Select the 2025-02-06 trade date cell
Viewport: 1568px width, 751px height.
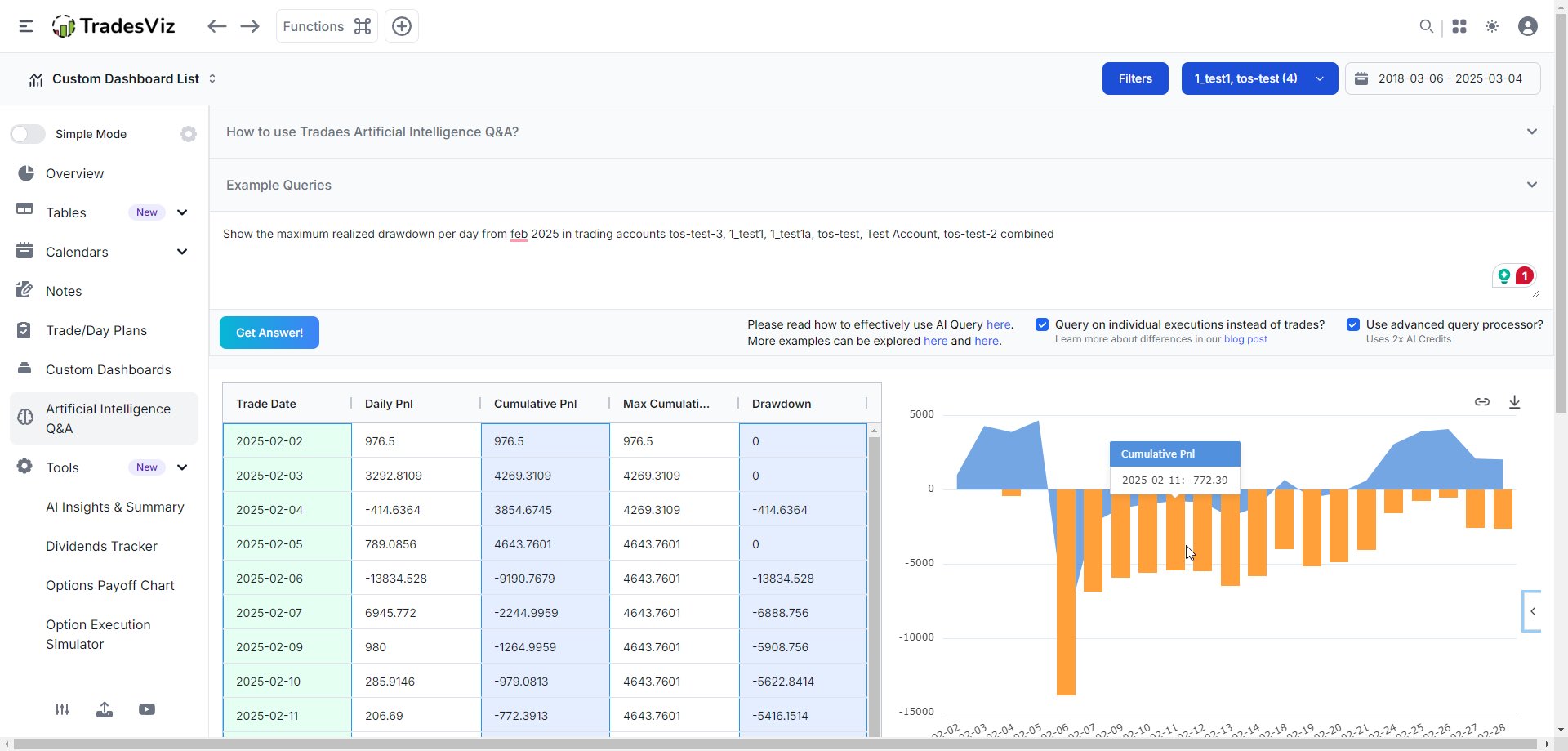(x=287, y=579)
